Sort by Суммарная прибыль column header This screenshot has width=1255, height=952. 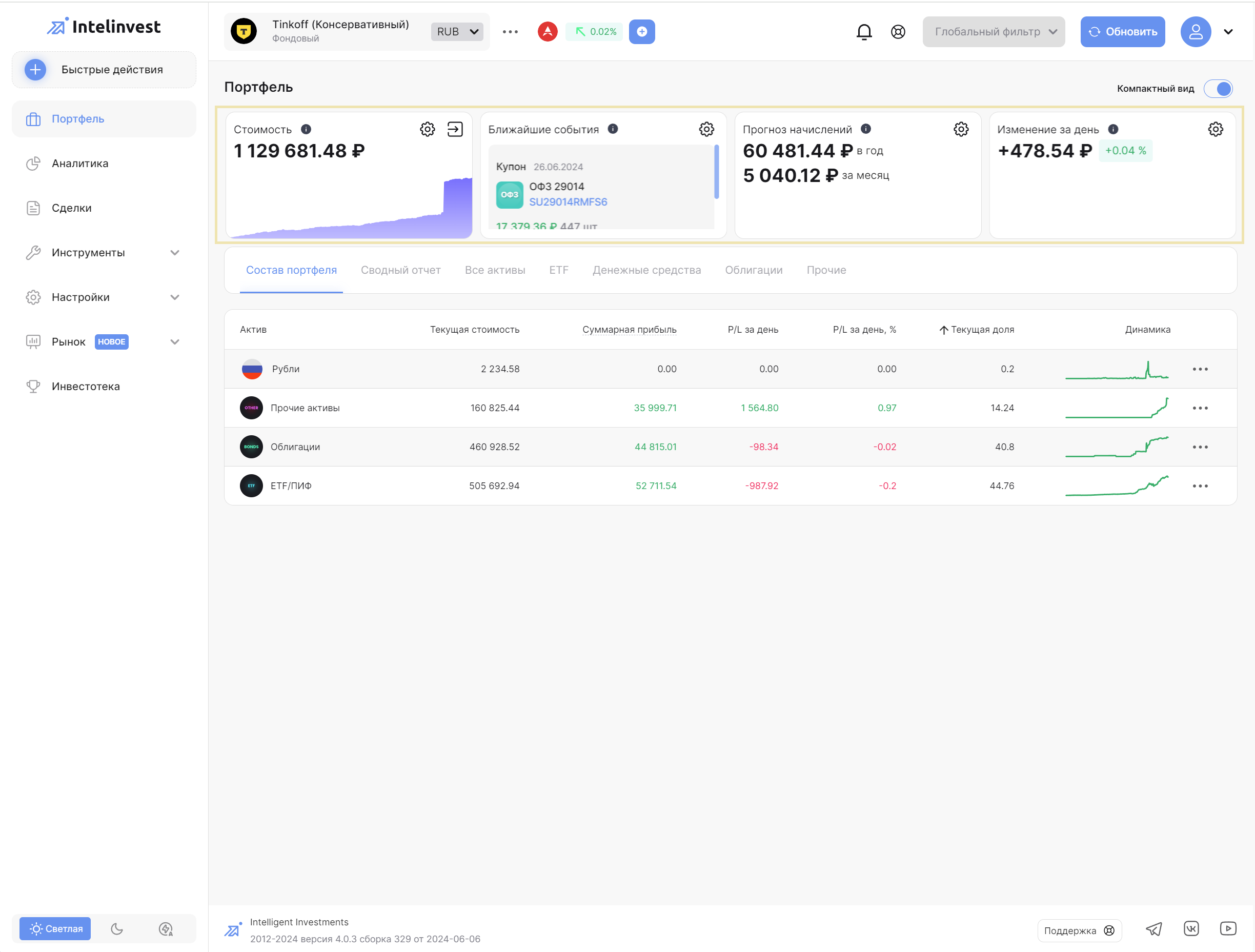629,330
